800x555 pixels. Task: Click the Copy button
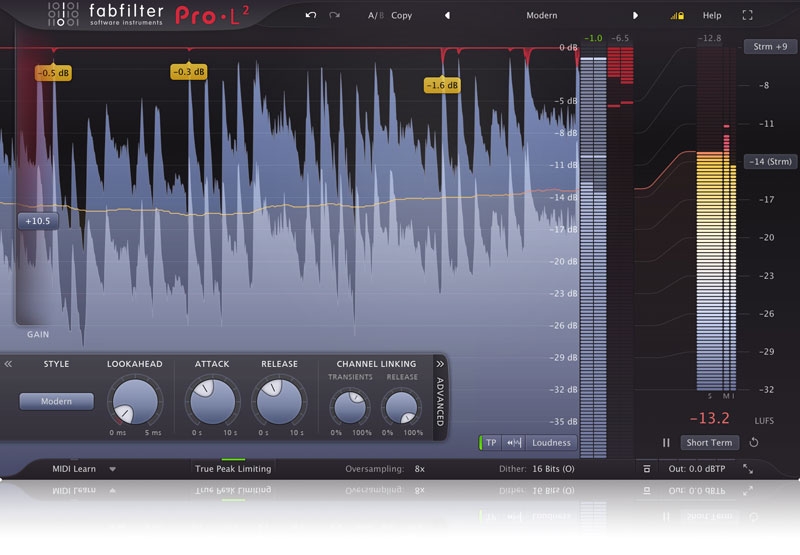(x=401, y=16)
